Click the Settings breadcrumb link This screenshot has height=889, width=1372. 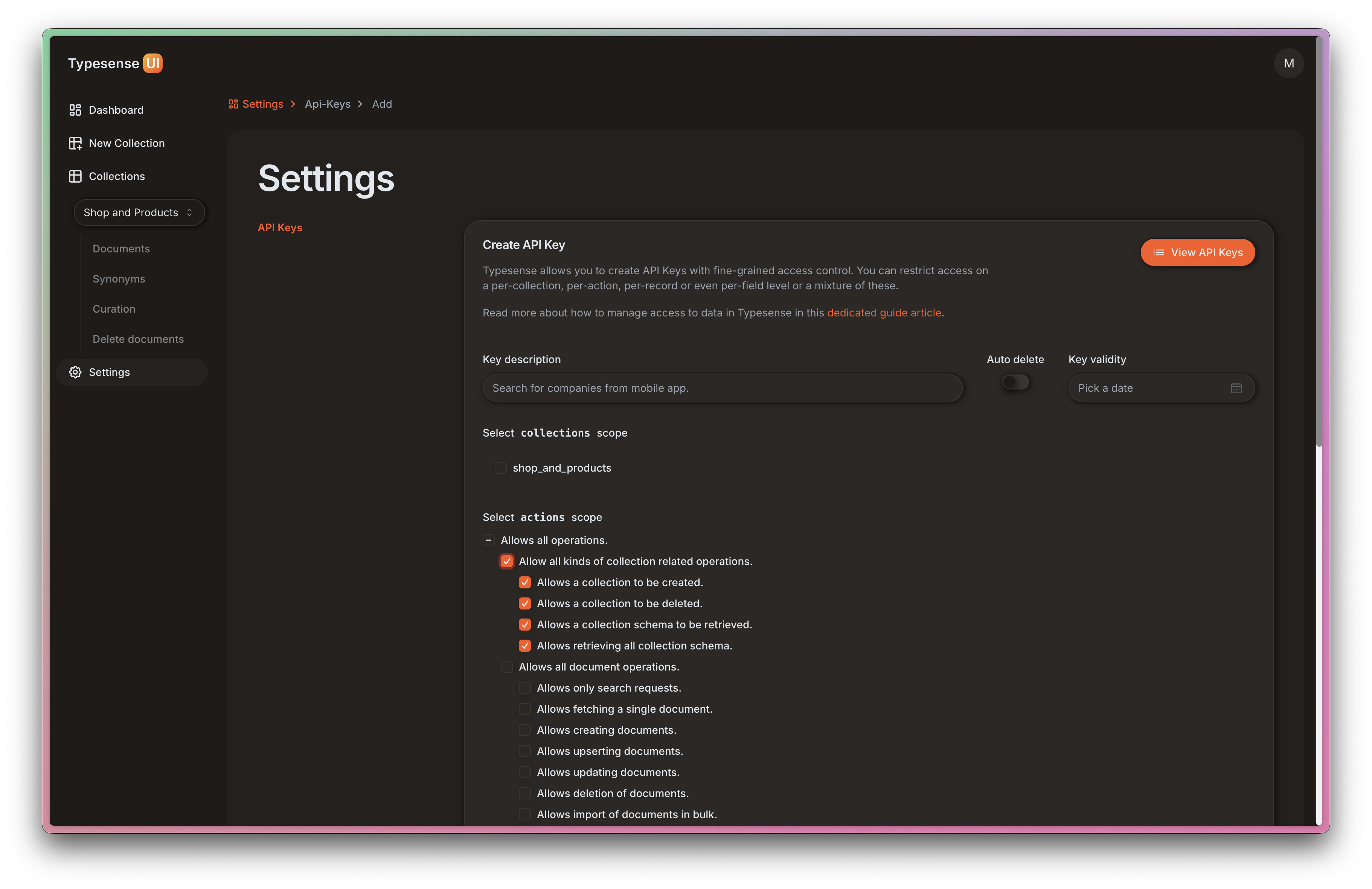256,104
